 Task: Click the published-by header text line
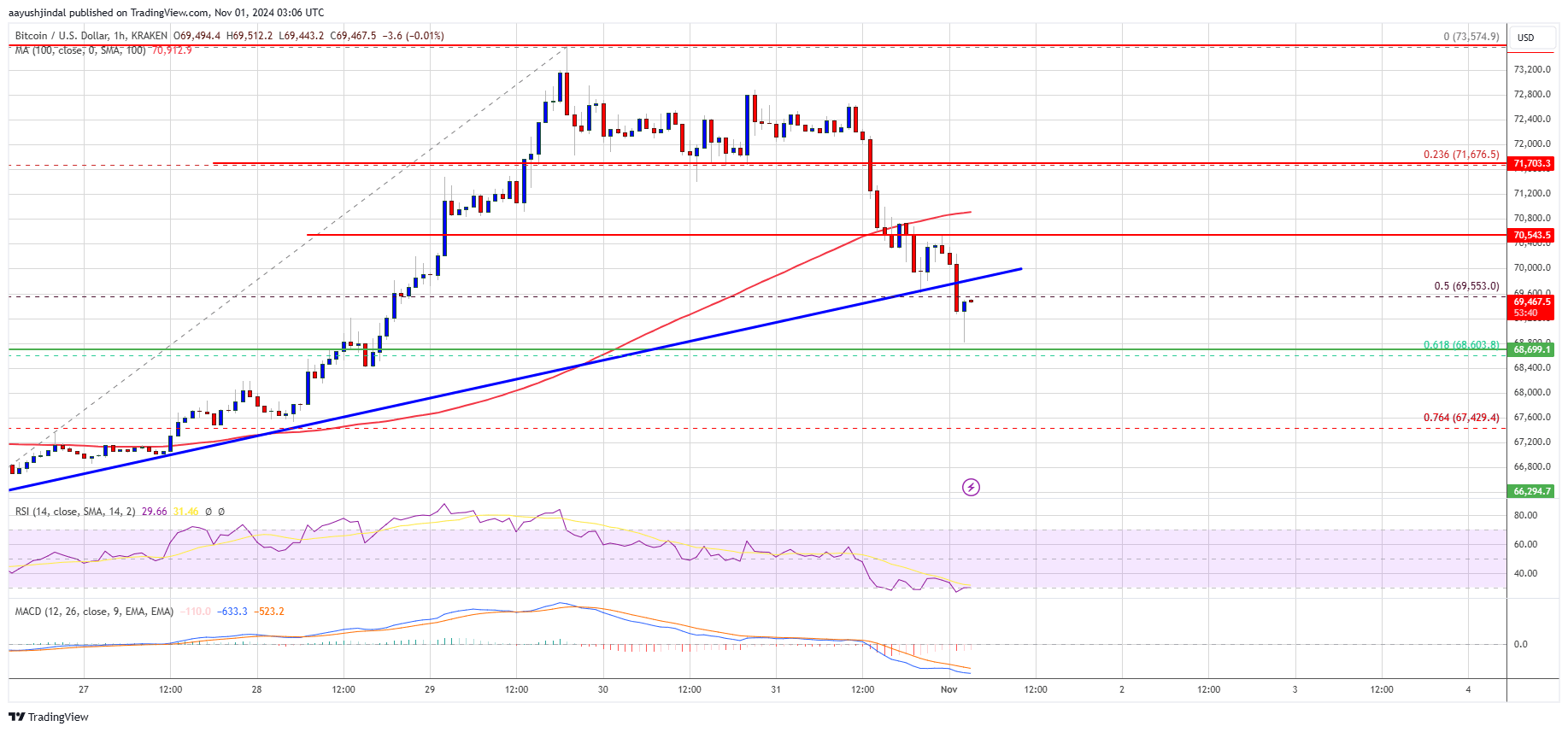(x=166, y=12)
